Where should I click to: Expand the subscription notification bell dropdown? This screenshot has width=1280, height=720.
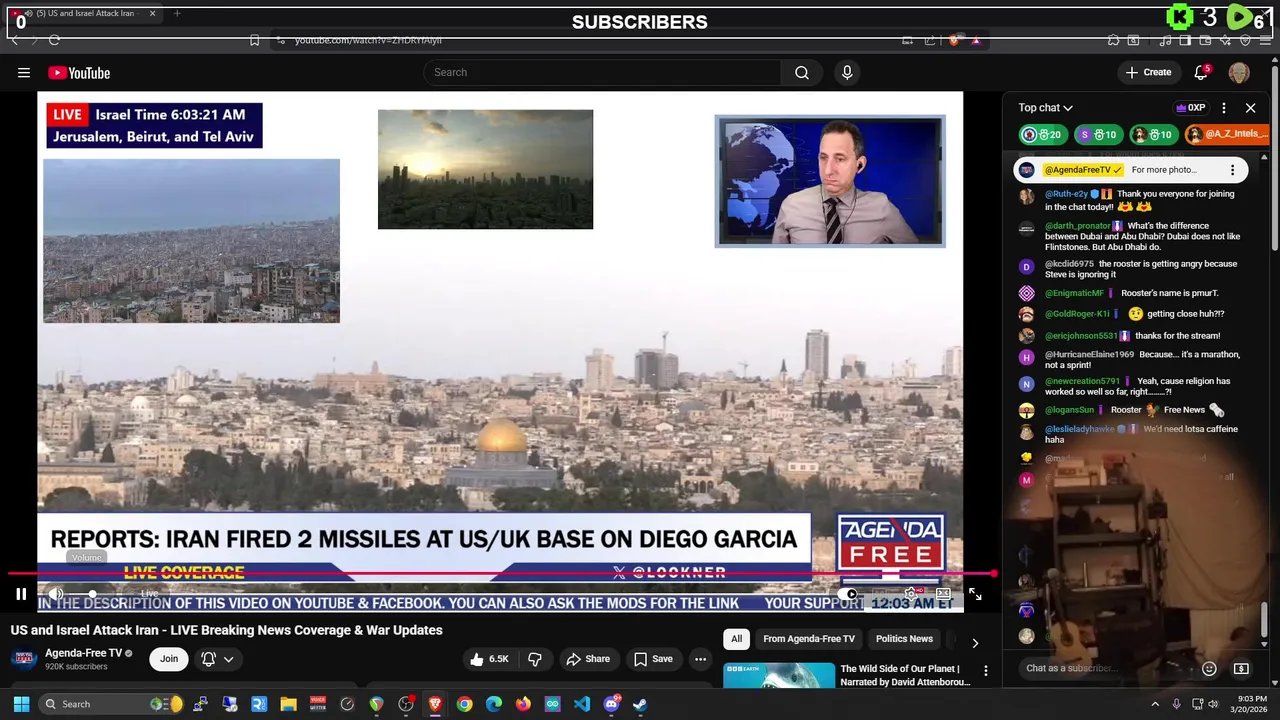coord(218,659)
